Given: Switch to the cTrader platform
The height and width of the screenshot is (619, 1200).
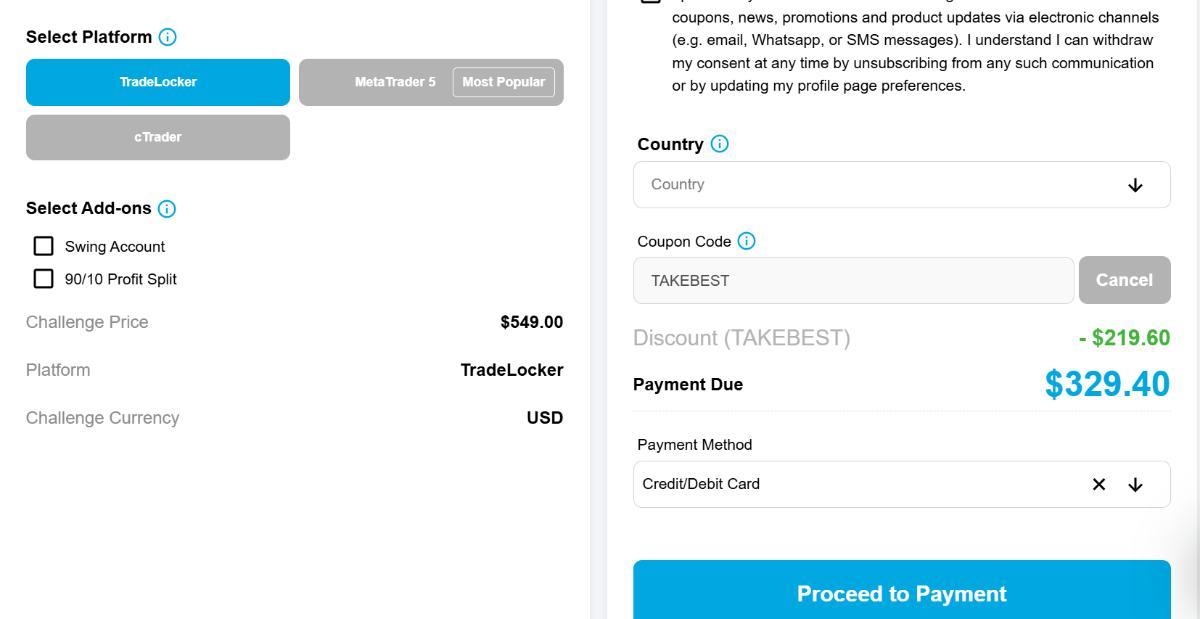Looking at the screenshot, I should [x=158, y=137].
